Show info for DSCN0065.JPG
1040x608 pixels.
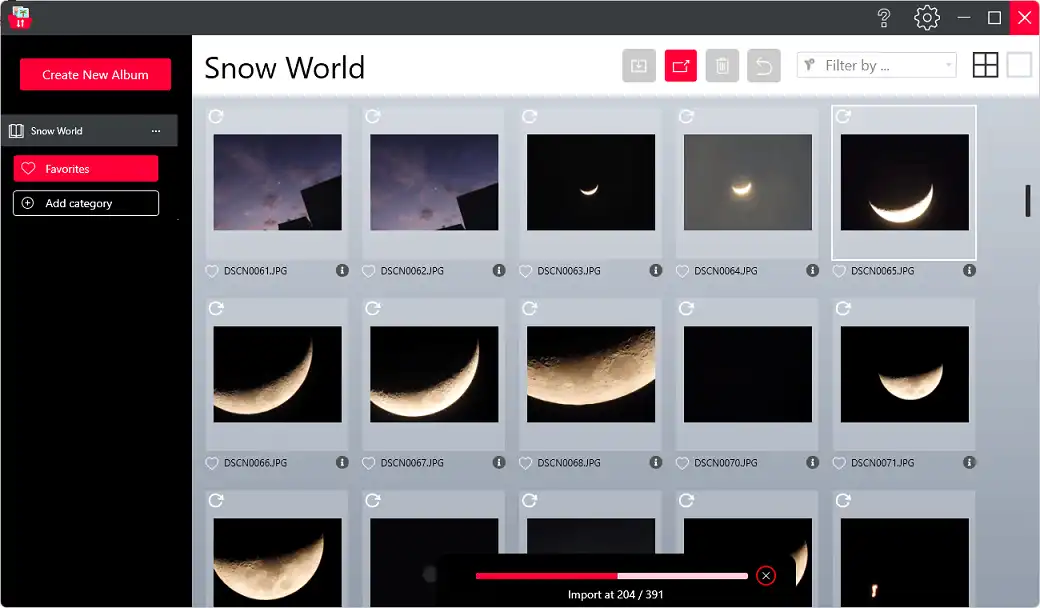pyautogui.click(x=969, y=271)
